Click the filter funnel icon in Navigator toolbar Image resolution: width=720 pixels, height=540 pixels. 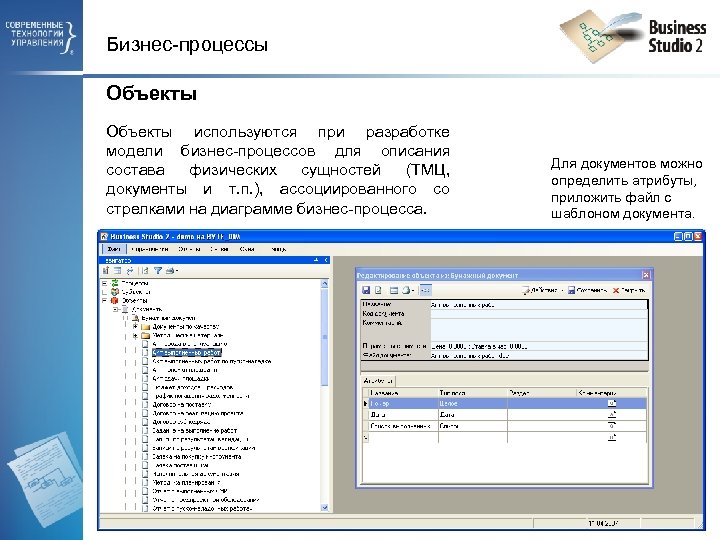click(x=158, y=270)
